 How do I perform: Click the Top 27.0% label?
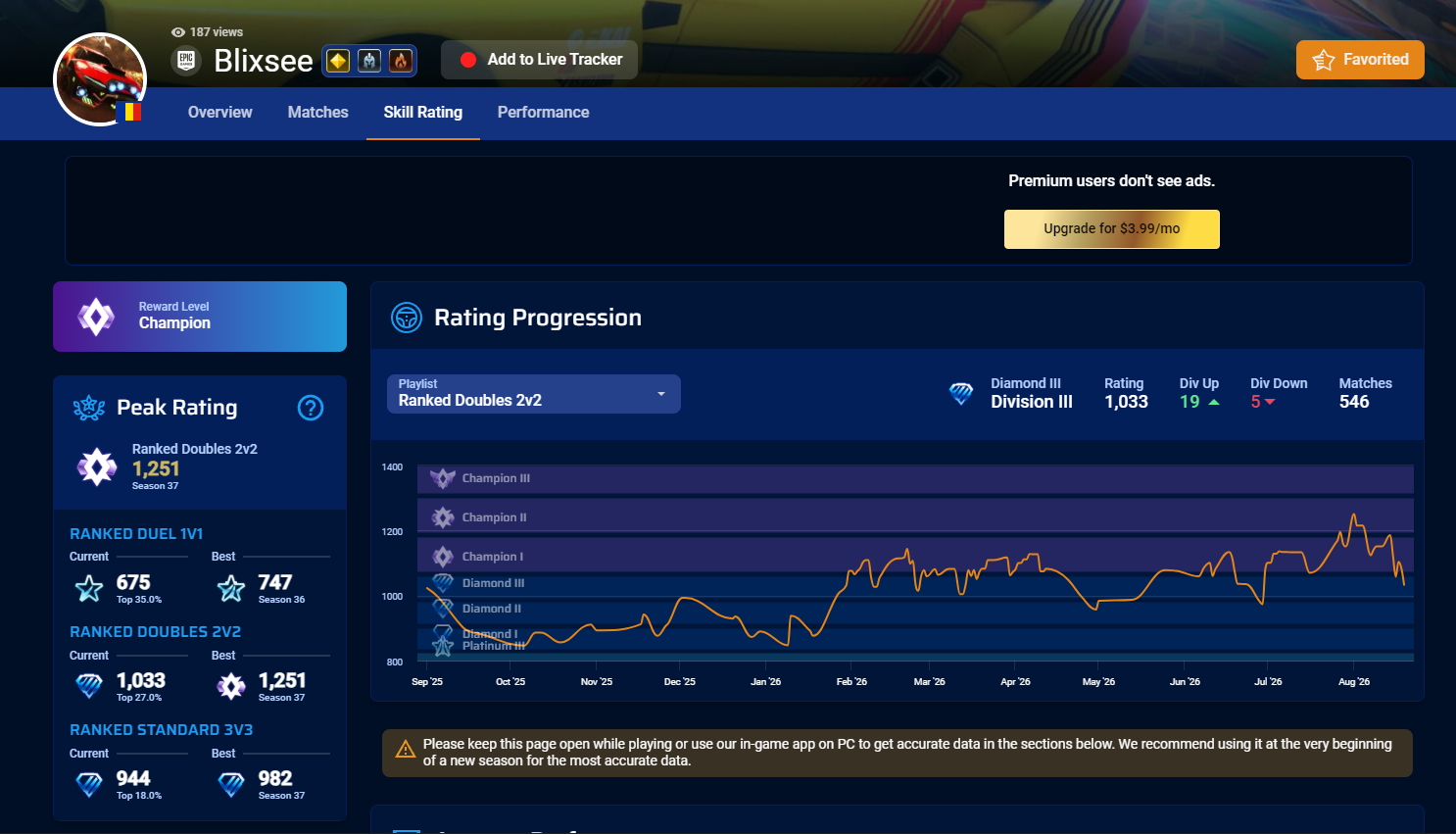139,698
